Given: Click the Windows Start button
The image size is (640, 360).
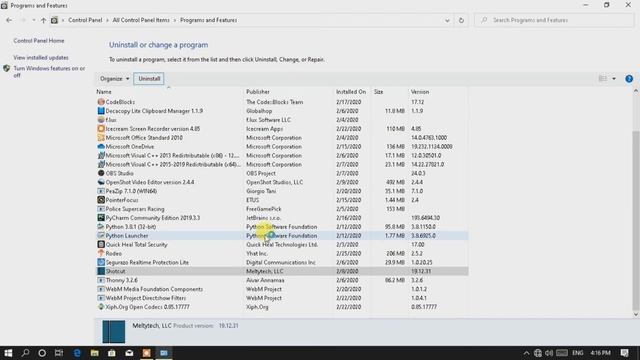Looking at the screenshot, I should click(x=8, y=353).
